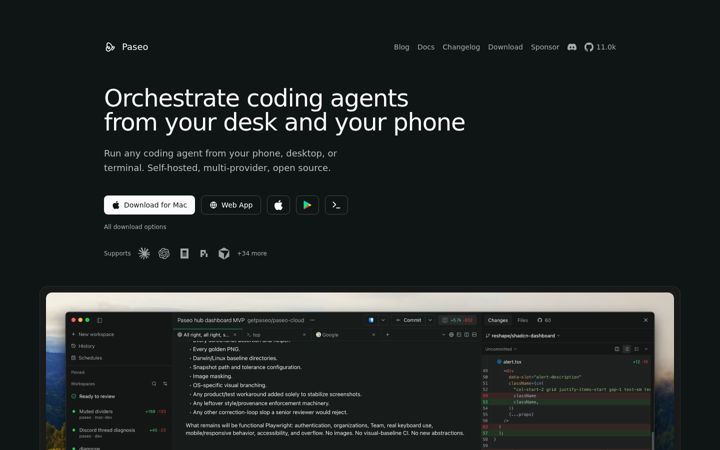Click the Google Play icon button
The width and height of the screenshot is (720, 450).
tap(307, 205)
